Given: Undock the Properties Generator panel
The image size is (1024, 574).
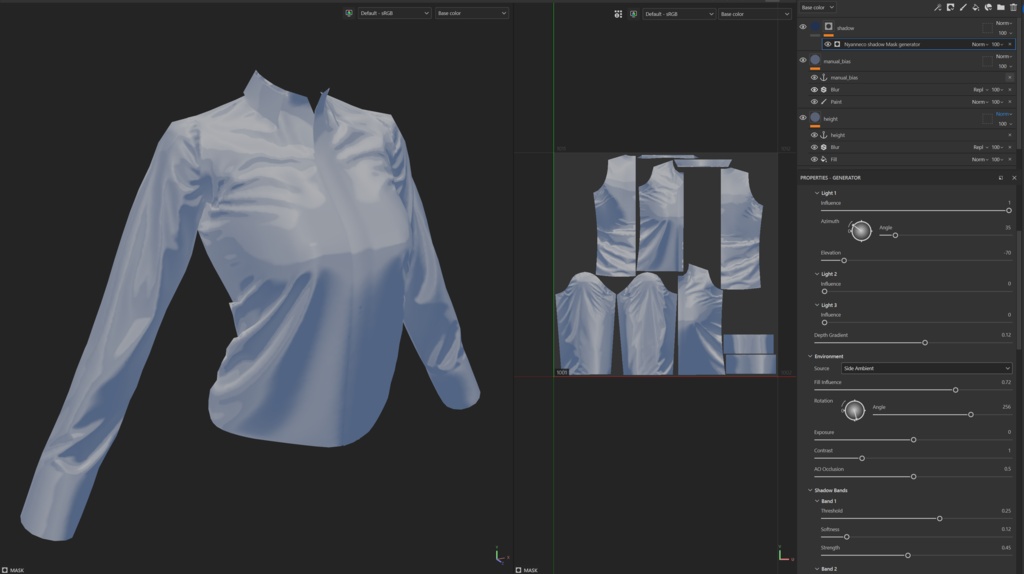Looking at the screenshot, I should [x=1000, y=178].
